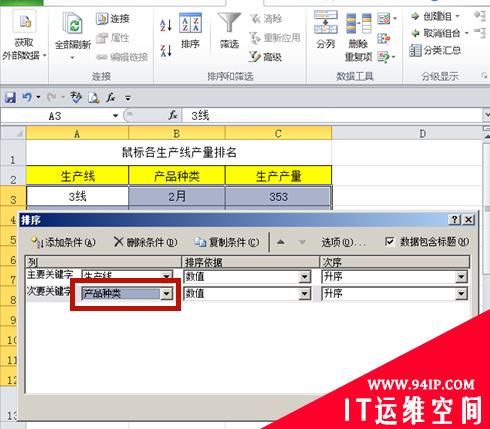
Task: Expand the 产品种类 secondary key dropdown
Action: coord(166,294)
